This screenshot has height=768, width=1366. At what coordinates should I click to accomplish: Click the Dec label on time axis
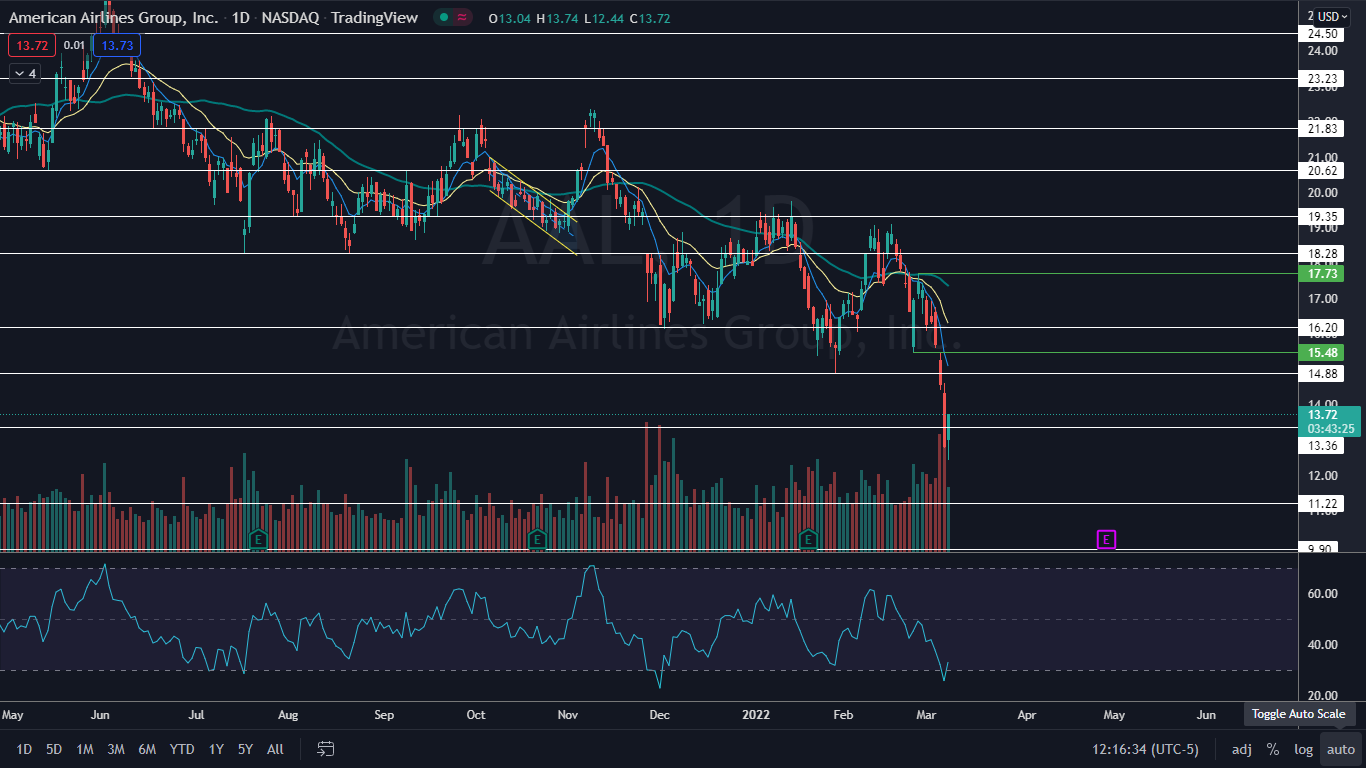tap(659, 715)
